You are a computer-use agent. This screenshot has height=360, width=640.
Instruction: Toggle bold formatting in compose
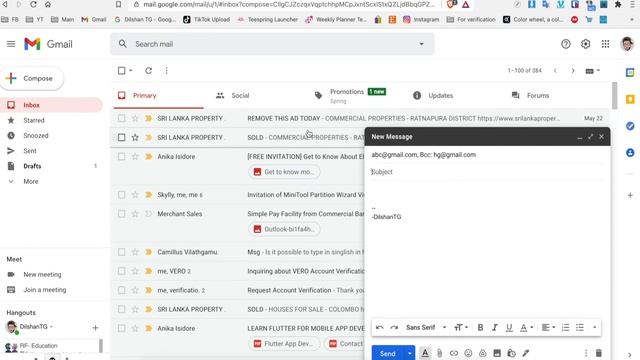(480, 327)
